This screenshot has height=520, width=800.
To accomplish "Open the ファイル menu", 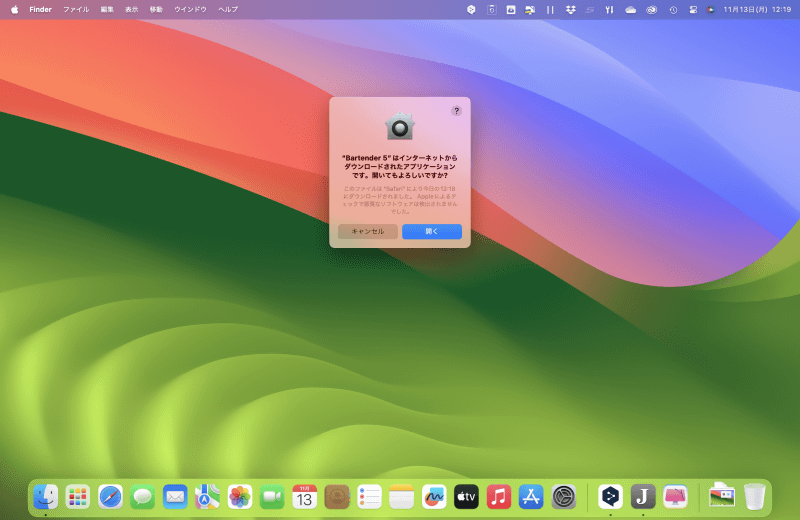I will tap(76, 9).
